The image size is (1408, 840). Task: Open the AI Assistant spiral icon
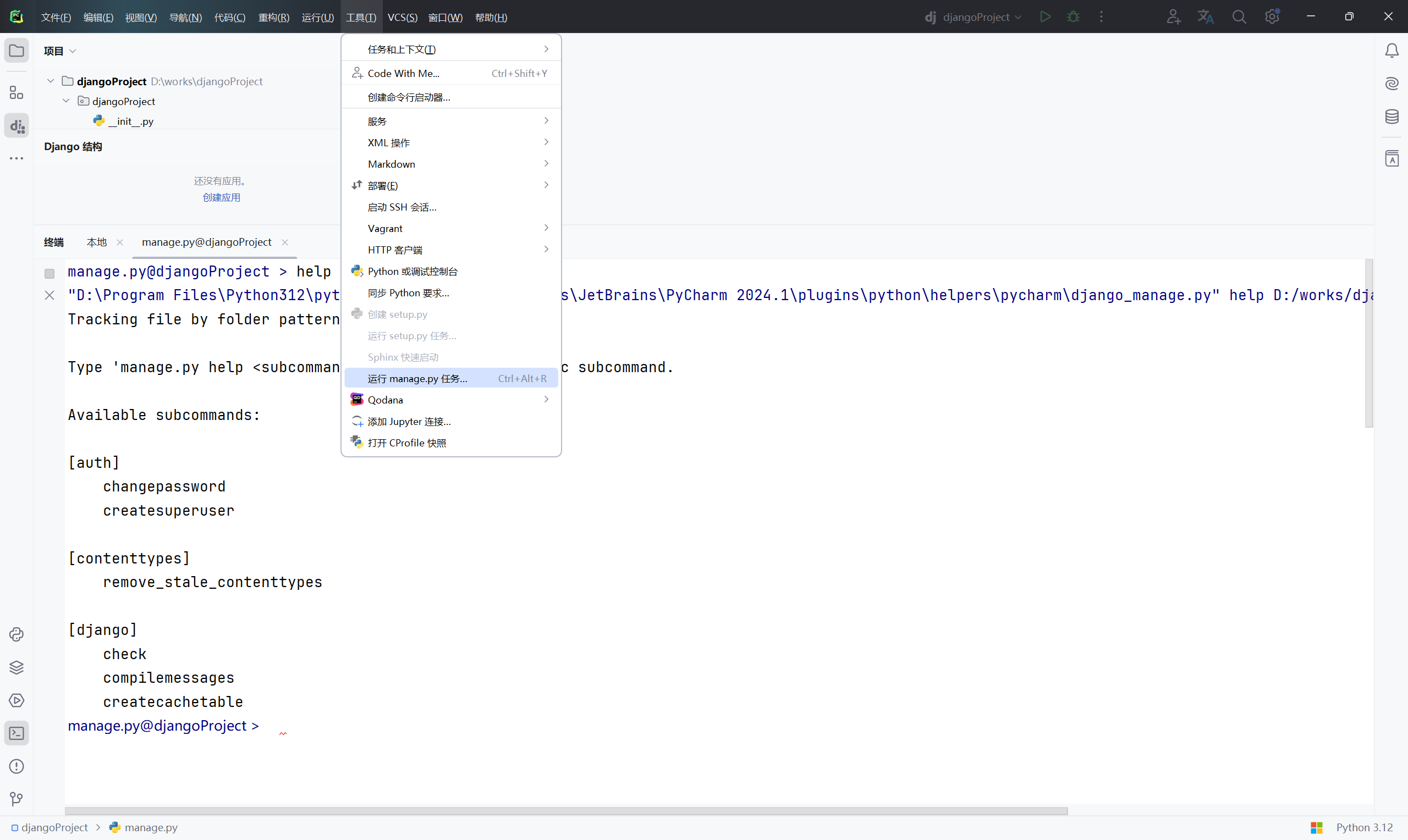tap(1391, 84)
